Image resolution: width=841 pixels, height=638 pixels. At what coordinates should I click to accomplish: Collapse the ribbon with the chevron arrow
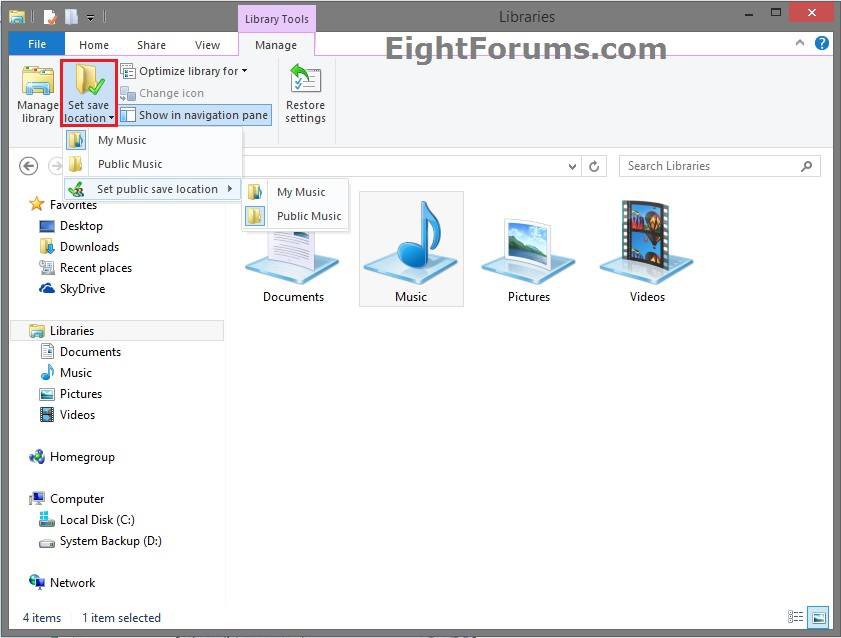801,44
